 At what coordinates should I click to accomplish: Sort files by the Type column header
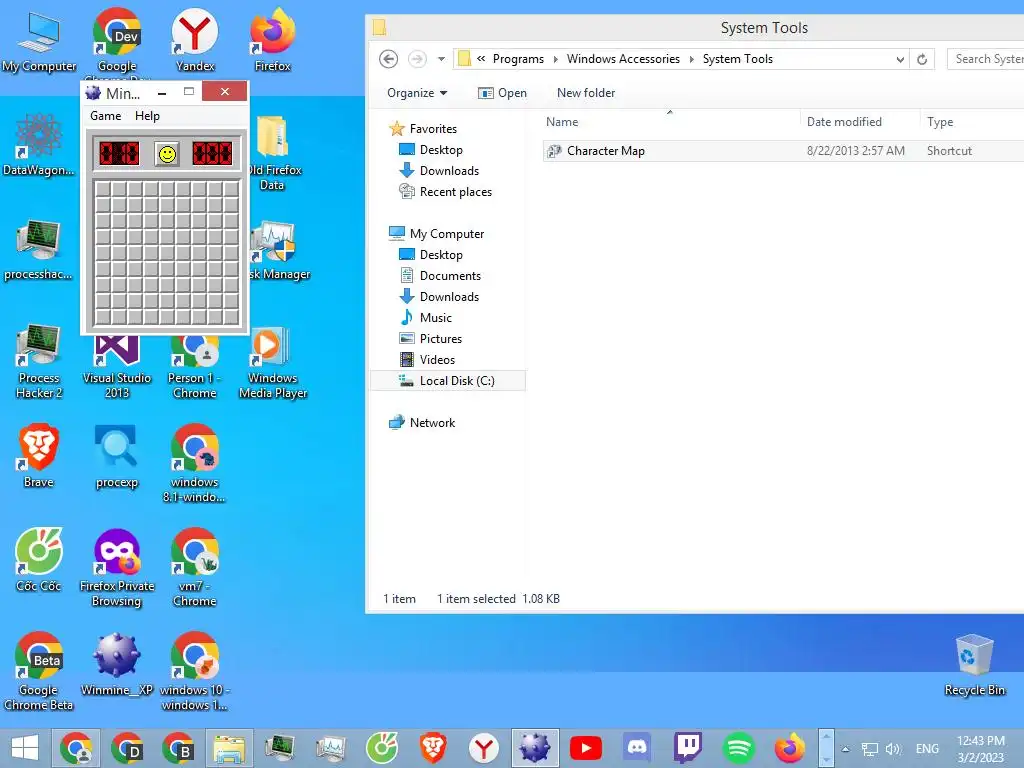pyautogui.click(x=972, y=121)
